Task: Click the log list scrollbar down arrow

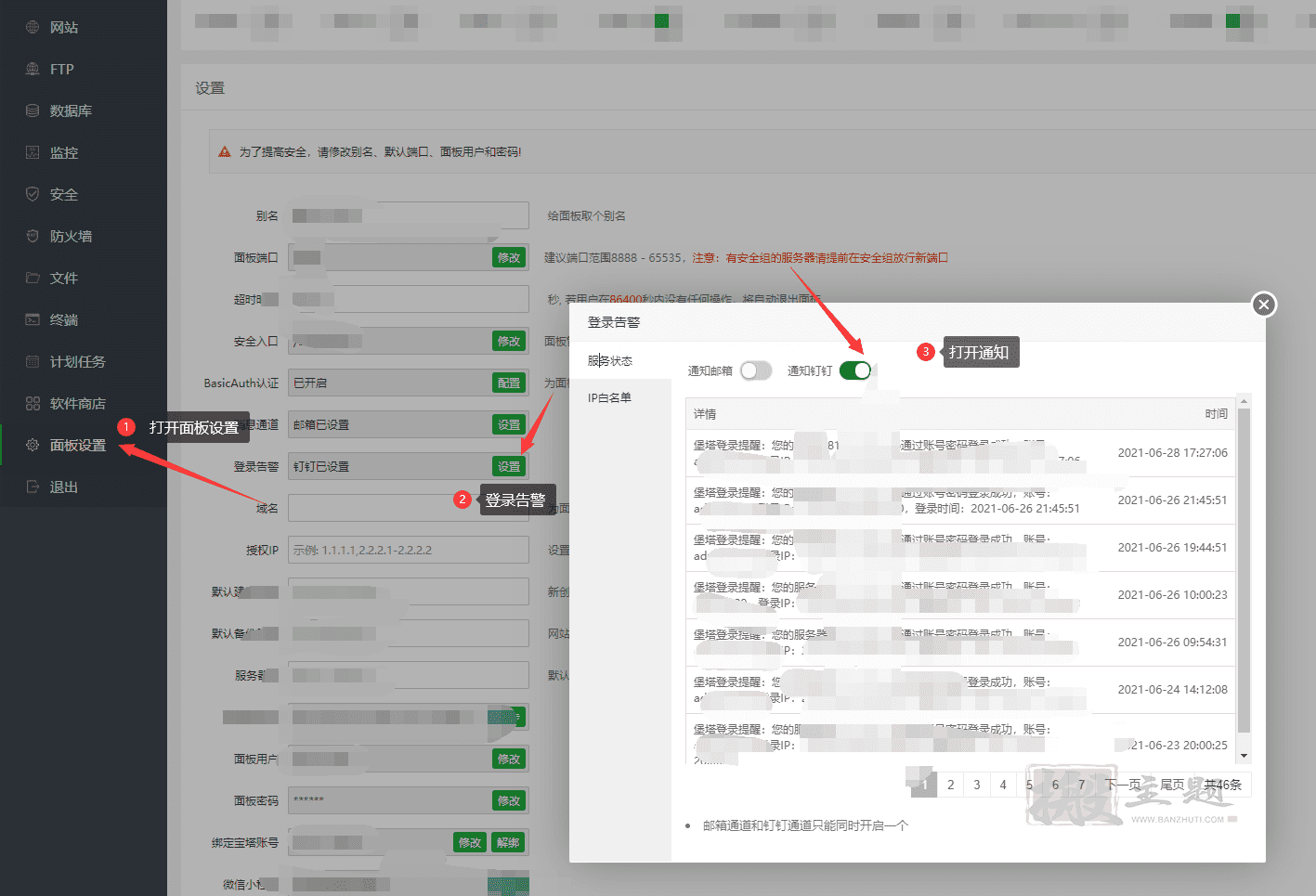Action: (1244, 756)
